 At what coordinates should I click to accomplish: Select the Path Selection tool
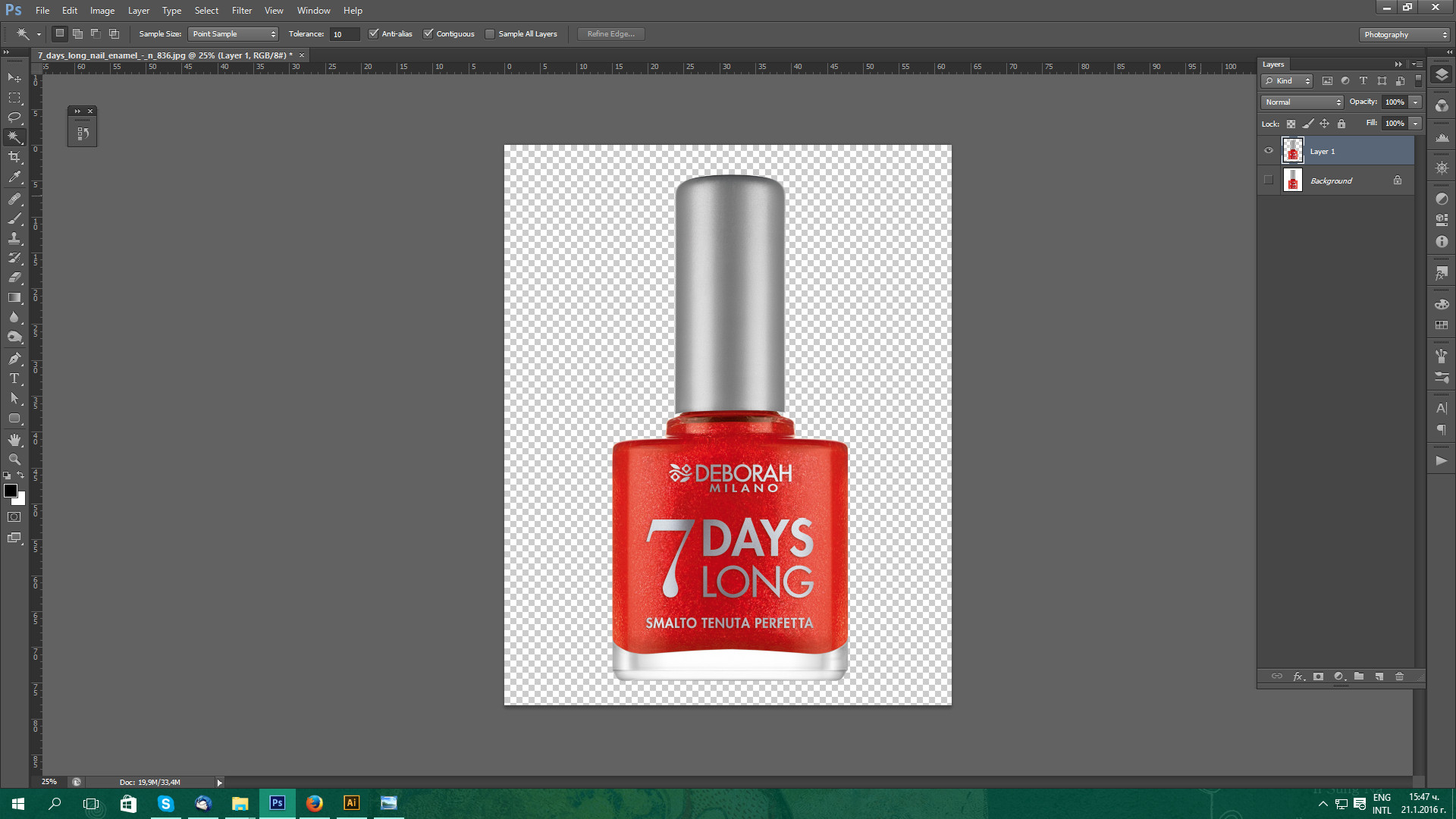coord(14,398)
